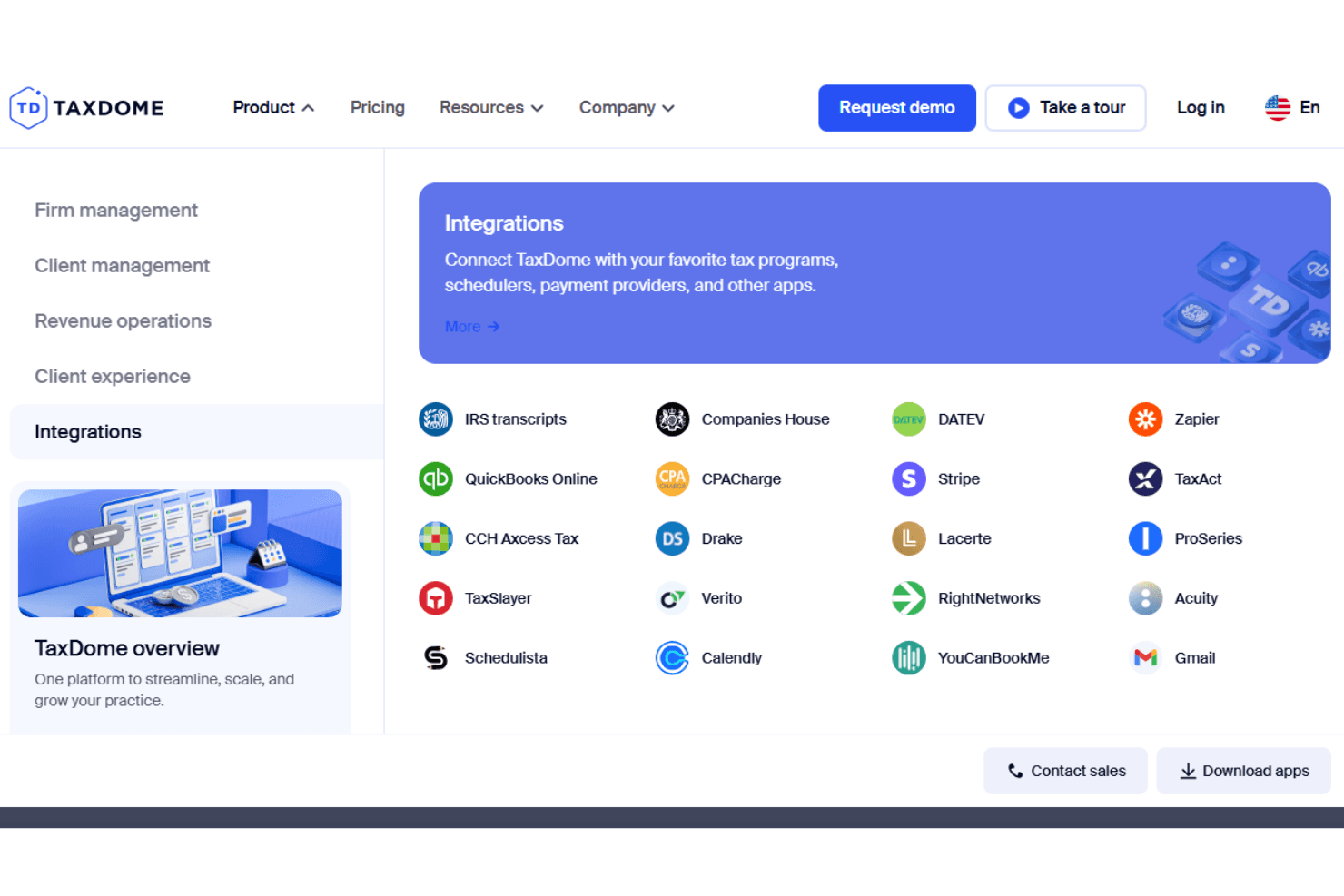The image size is (1344, 896).
Task: Expand the Company dropdown menu
Action: (x=627, y=108)
